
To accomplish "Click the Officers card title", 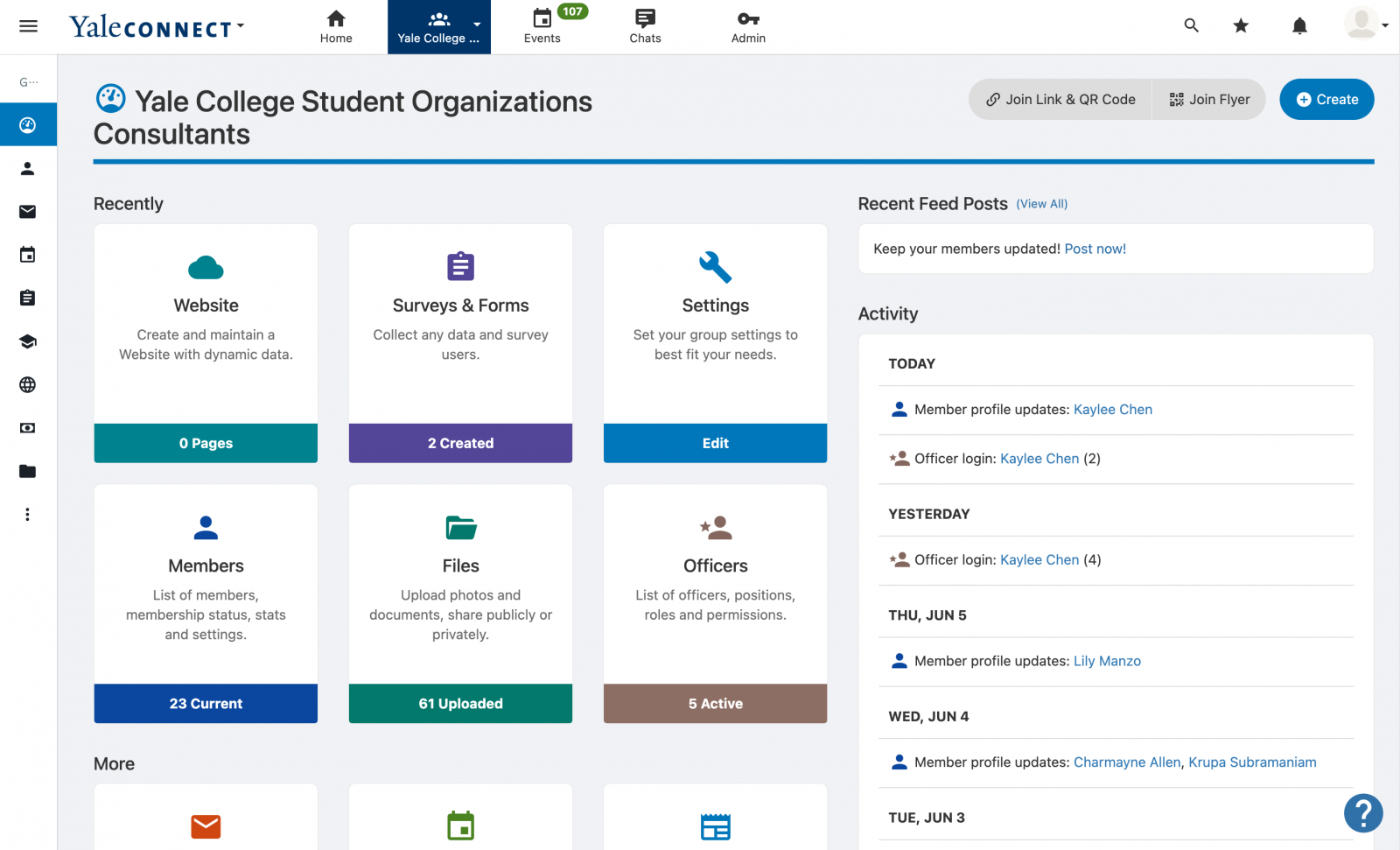I will (x=716, y=566).
